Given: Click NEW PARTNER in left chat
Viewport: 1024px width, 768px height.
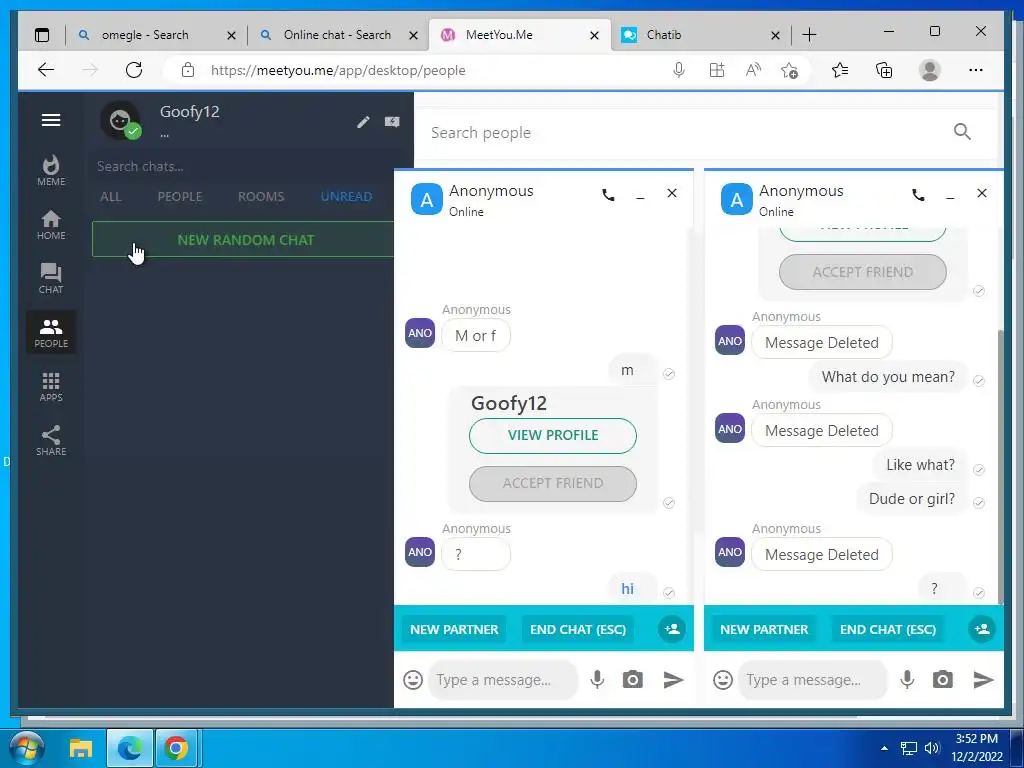Looking at the screenshot, I should [x=454, y=630].
